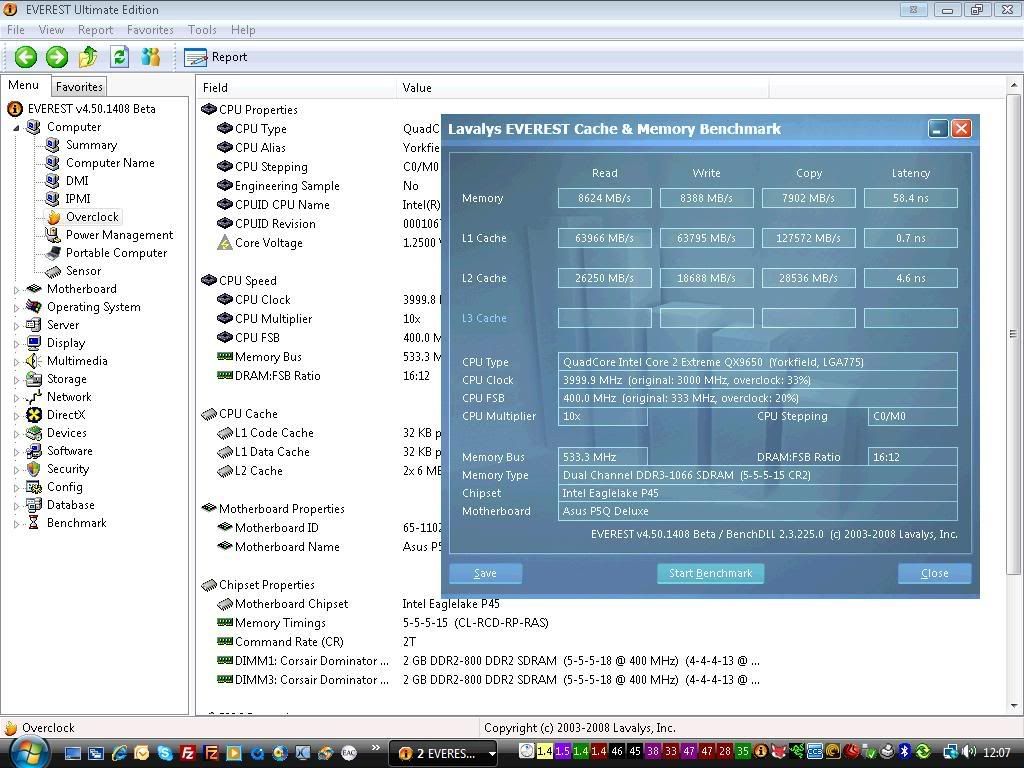Switch to the Favorites tab

(x=79, y=87)
